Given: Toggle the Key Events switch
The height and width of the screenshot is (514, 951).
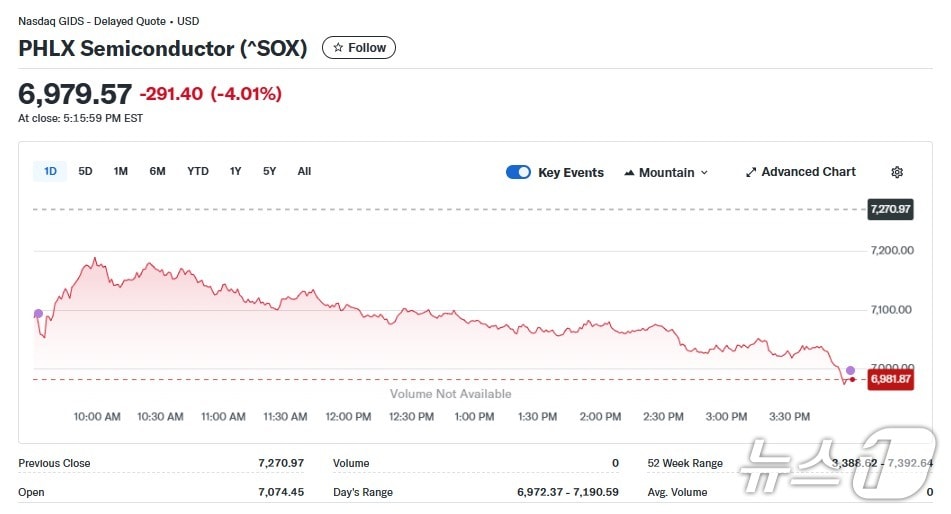Looking at the screenshot, I should click(x=518, y=172).
